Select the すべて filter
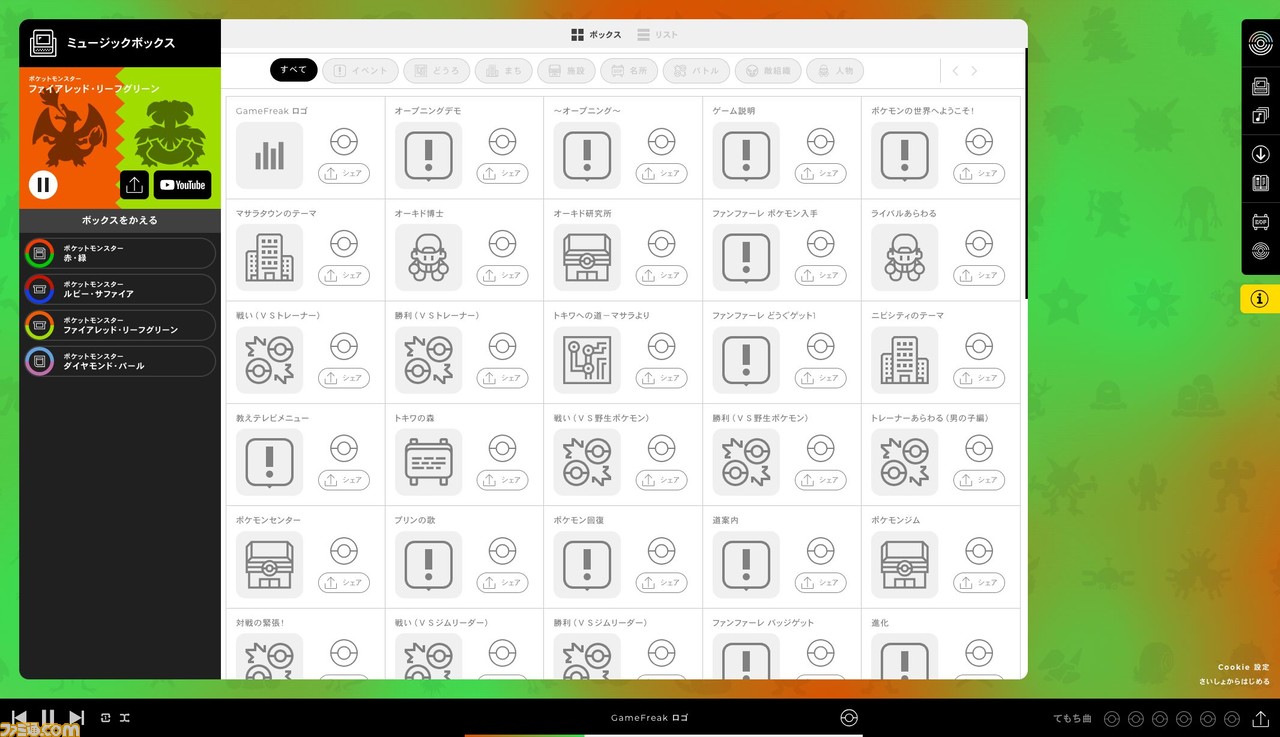Screen dimensions: 1280x737 [294, 70]
